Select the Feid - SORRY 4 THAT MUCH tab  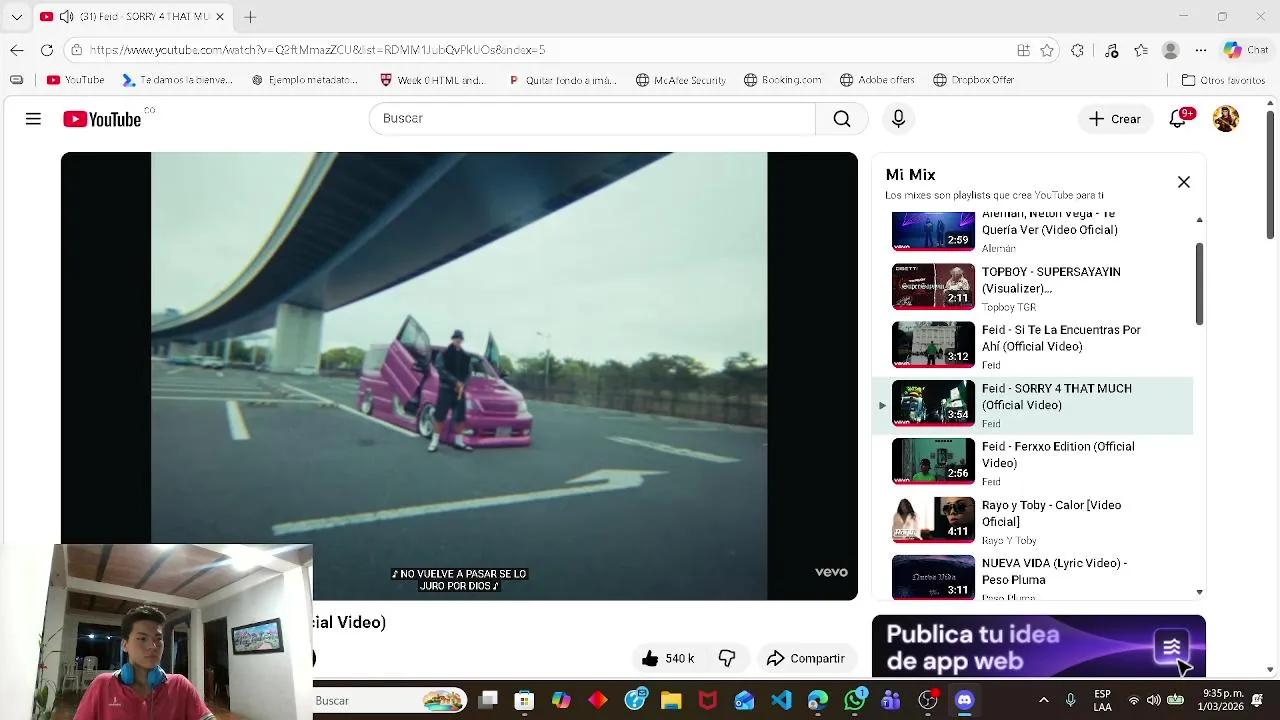click(133, 17)
